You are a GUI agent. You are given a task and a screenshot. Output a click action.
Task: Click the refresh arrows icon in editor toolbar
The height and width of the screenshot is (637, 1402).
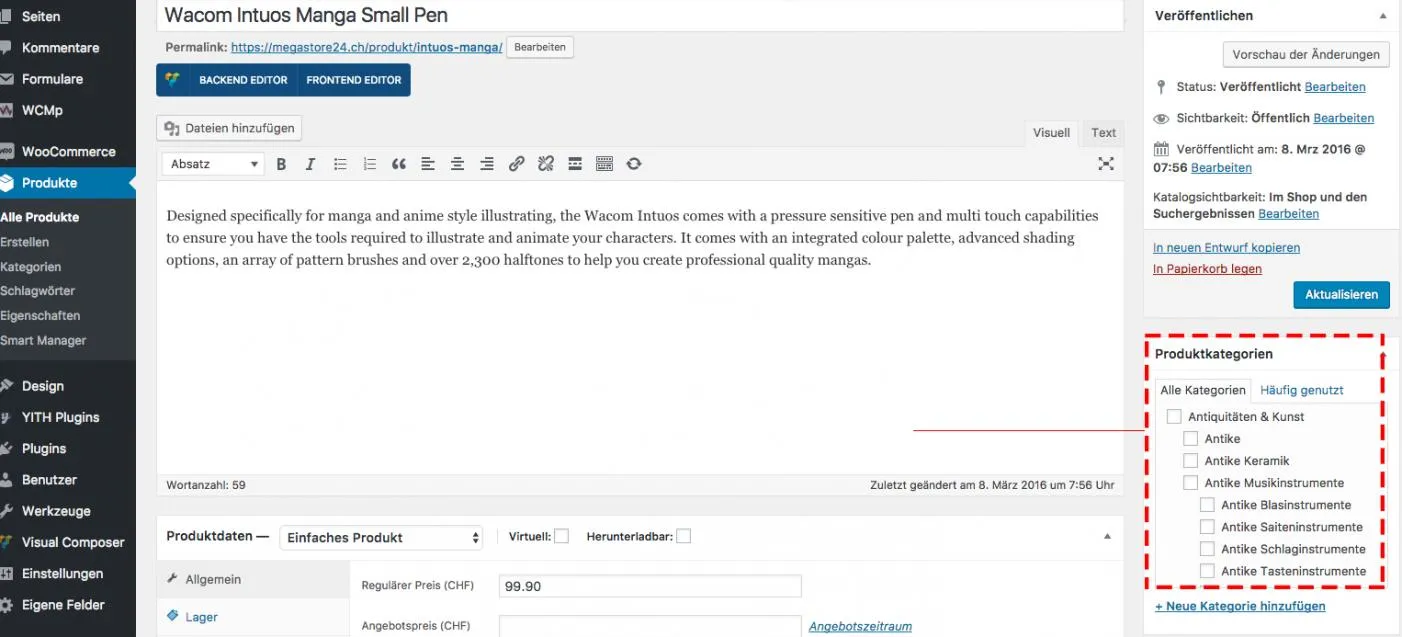coord(634,164)
